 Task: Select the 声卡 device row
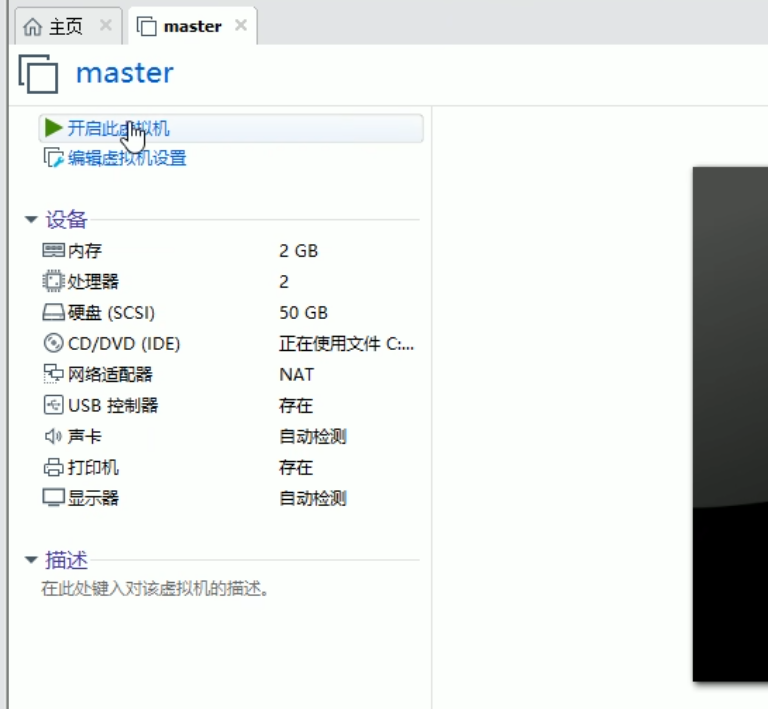point(229,436)
